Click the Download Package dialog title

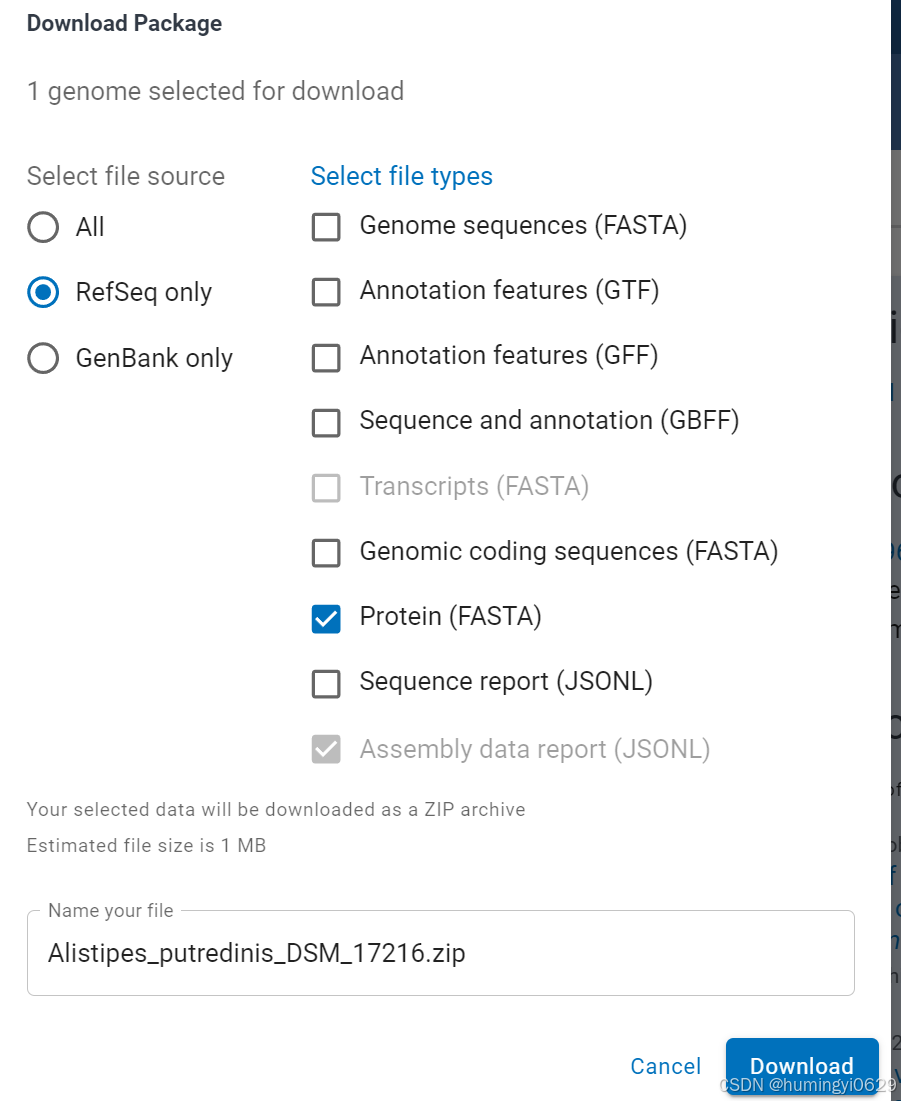click(124, 24)
